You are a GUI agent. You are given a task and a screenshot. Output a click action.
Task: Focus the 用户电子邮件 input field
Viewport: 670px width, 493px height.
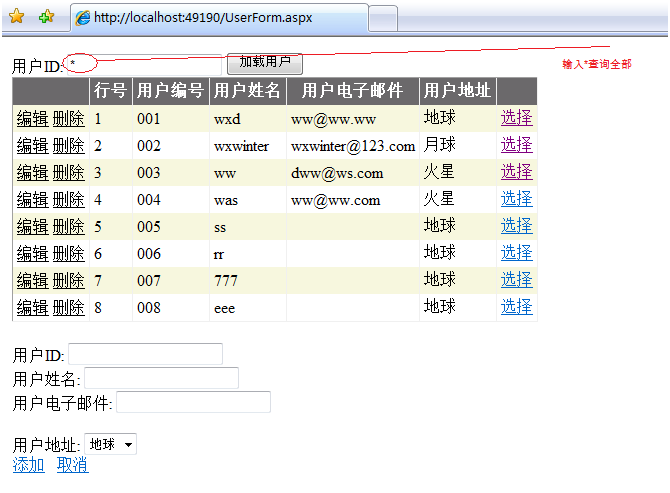click(193, 402)
